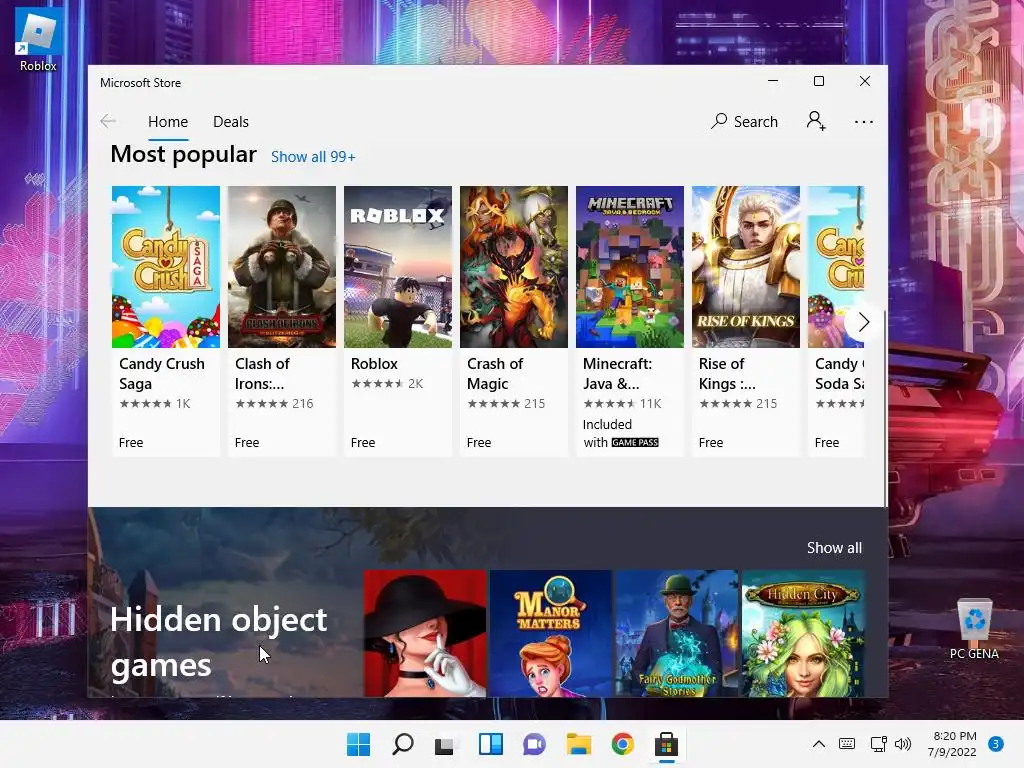Open Google Chrome from the taskbar
The height and width of the screenshot is (768, 1024).
(622, 744)
